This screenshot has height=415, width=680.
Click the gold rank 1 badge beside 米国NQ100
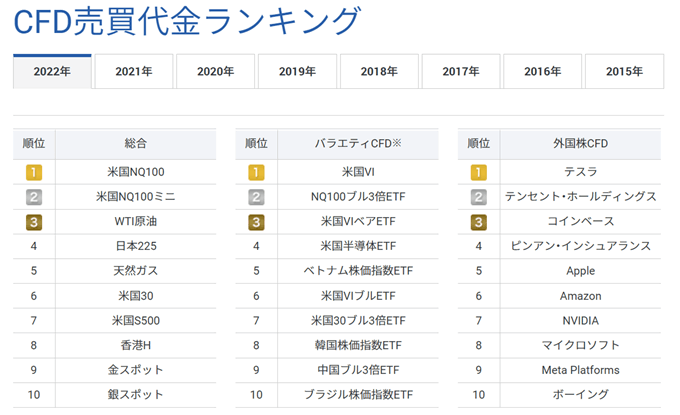(34, 172)
